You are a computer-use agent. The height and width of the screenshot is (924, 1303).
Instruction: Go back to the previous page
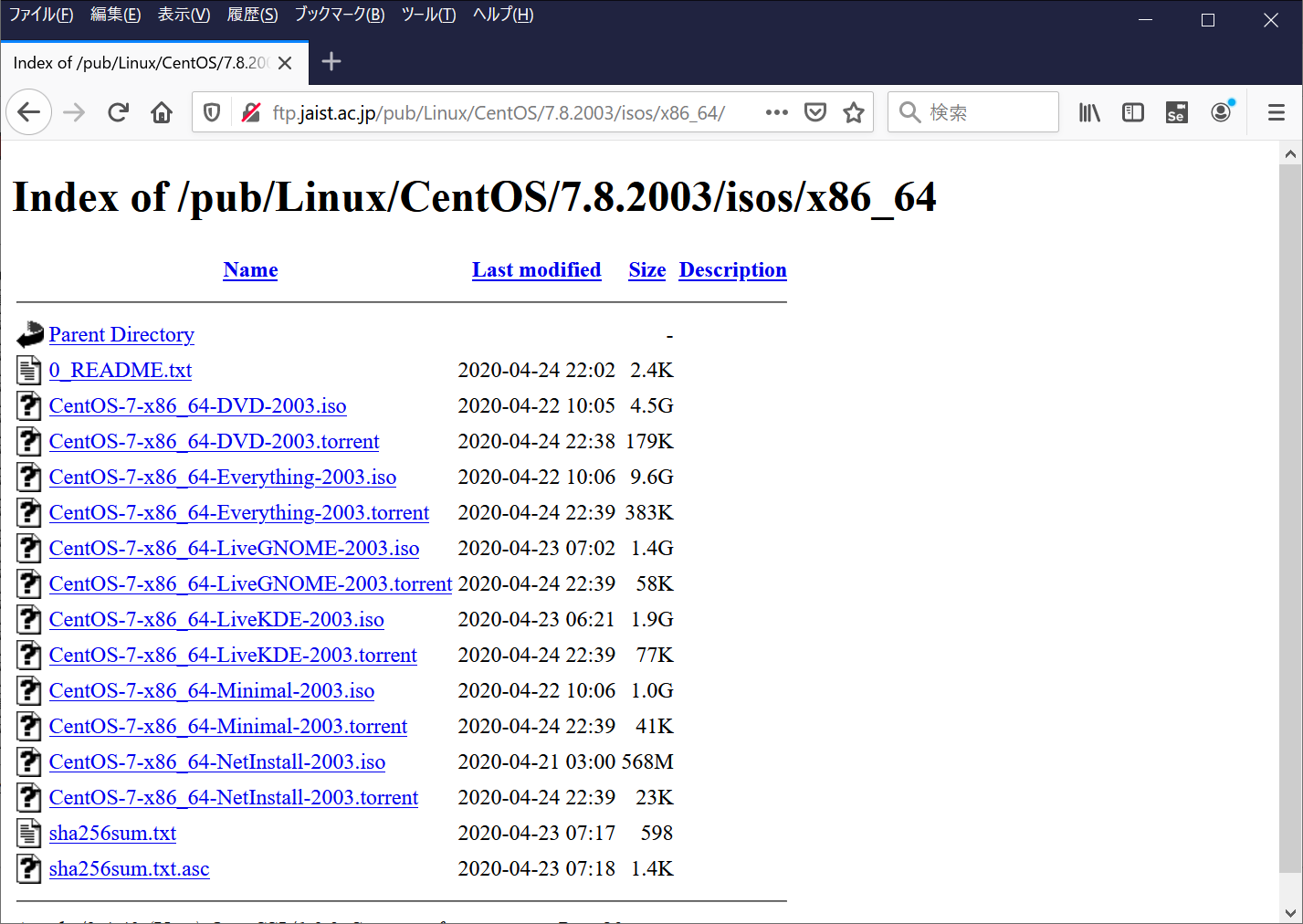click(x=28, y=112)
